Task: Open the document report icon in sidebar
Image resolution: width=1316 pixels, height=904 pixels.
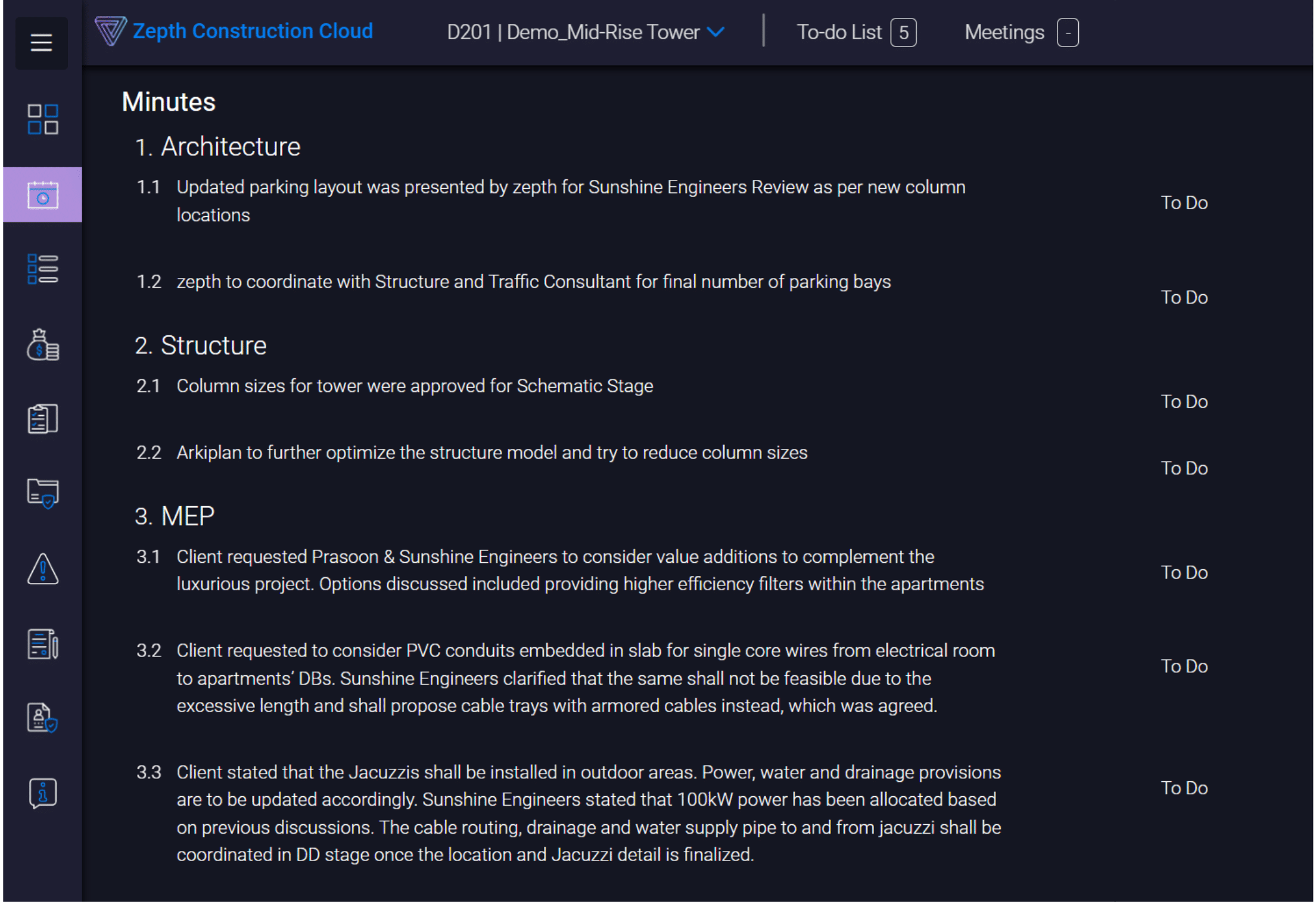Action: point(43,644)
